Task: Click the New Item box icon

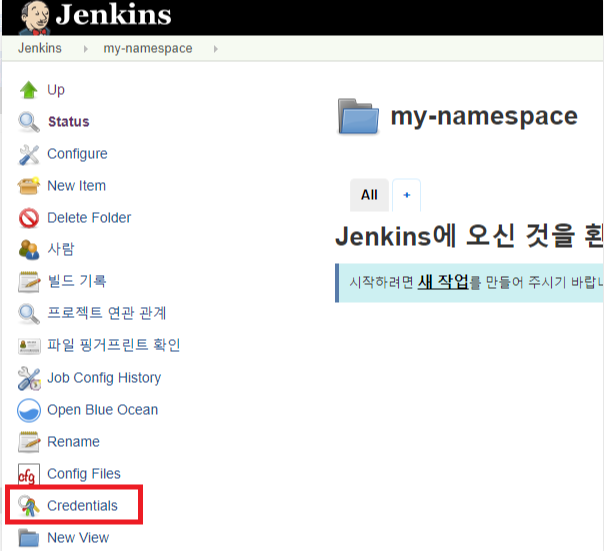Action: pos(29,186)
